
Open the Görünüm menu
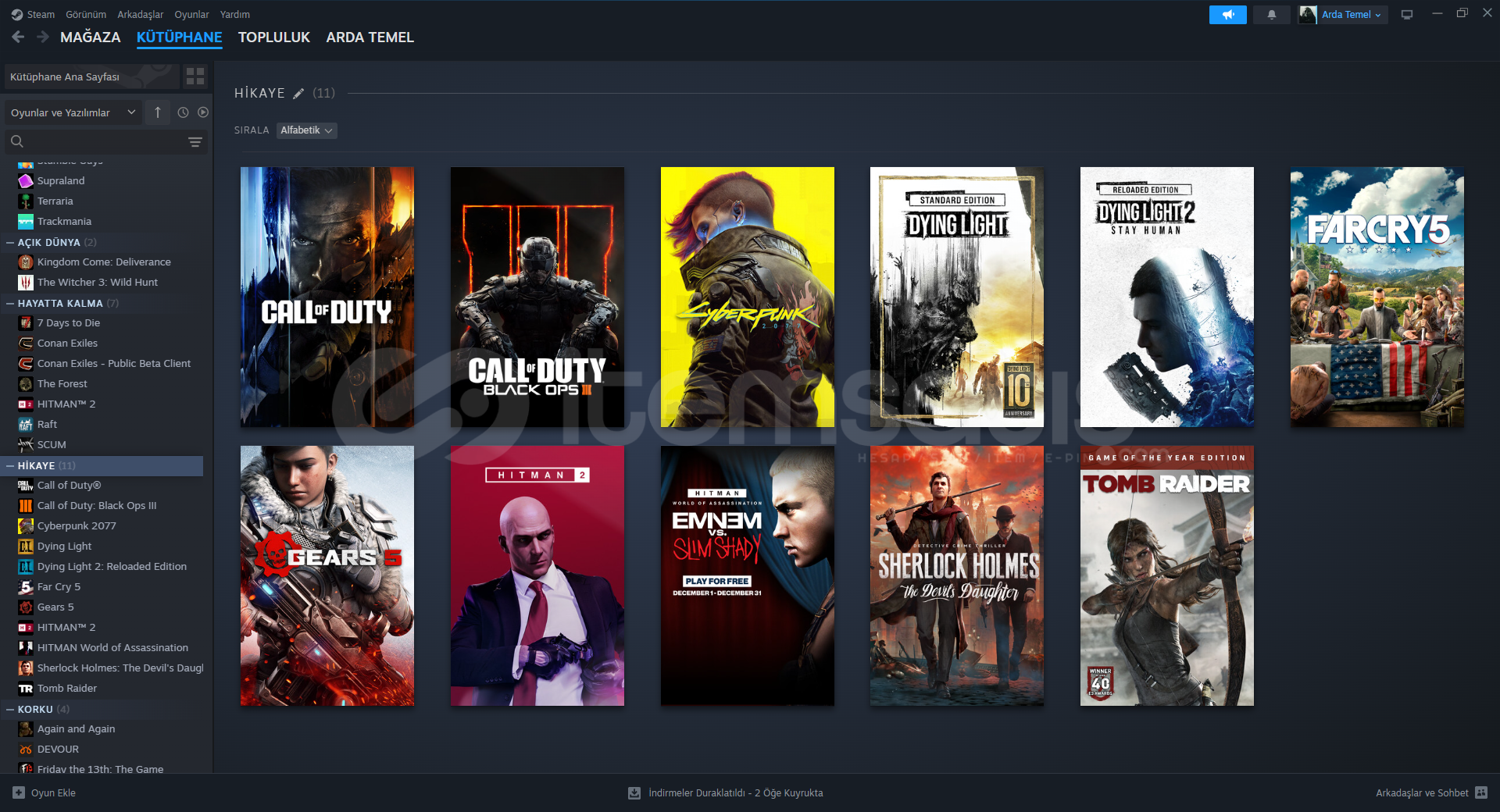(86, 14)
